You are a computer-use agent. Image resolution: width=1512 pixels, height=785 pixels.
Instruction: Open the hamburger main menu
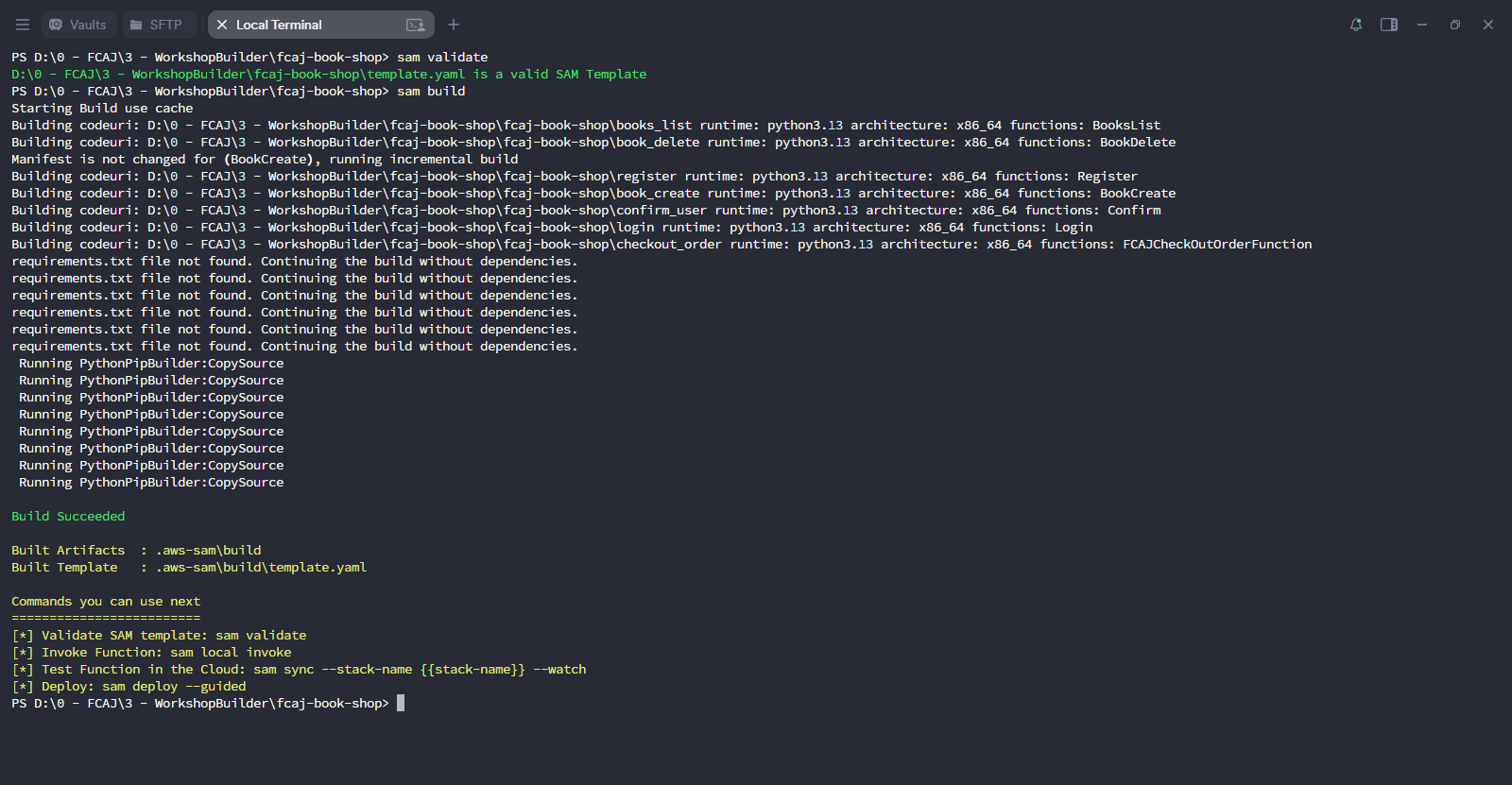pyautogui.click(x=23, y=25)
